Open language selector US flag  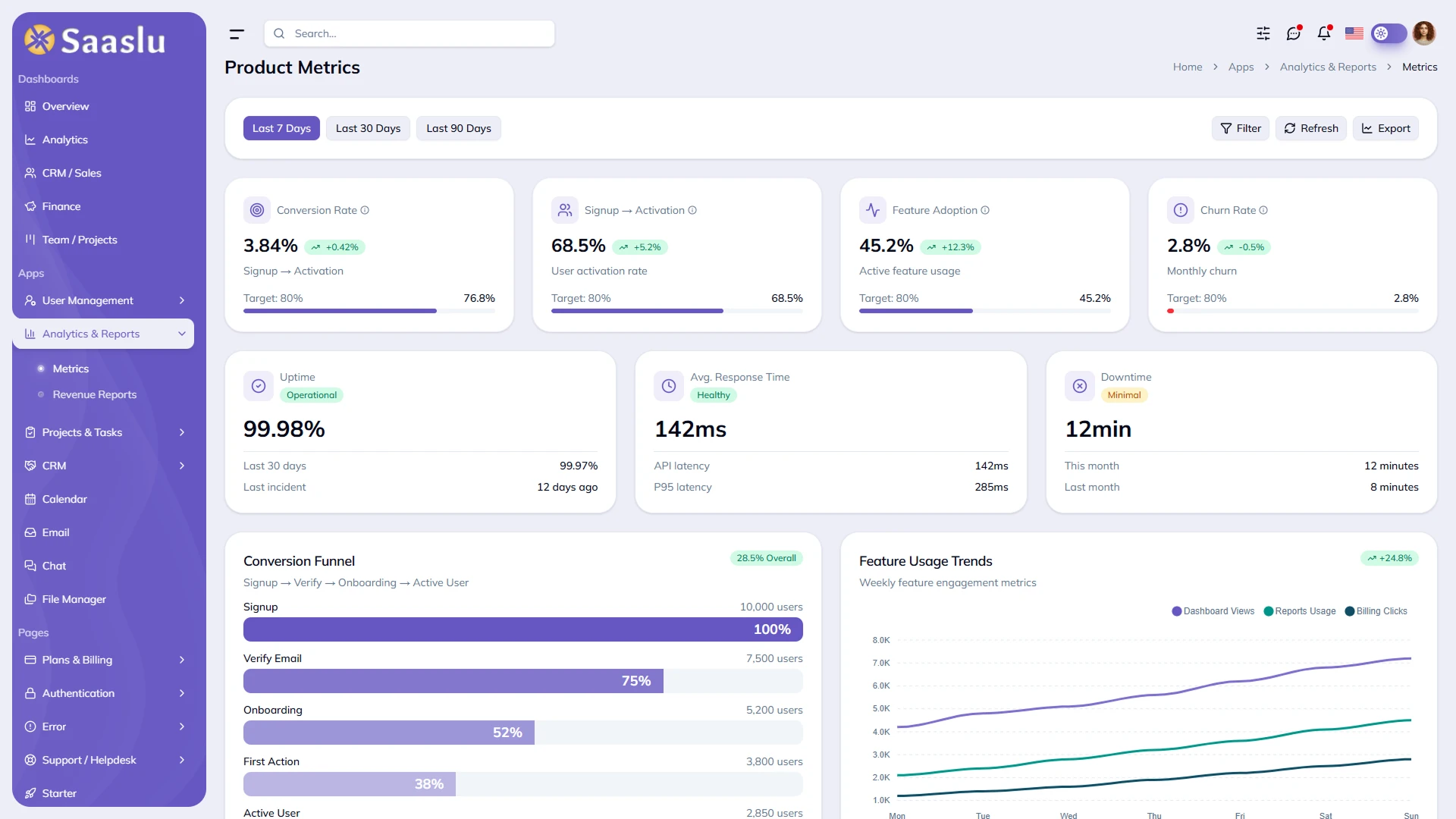click(1354, 33)
